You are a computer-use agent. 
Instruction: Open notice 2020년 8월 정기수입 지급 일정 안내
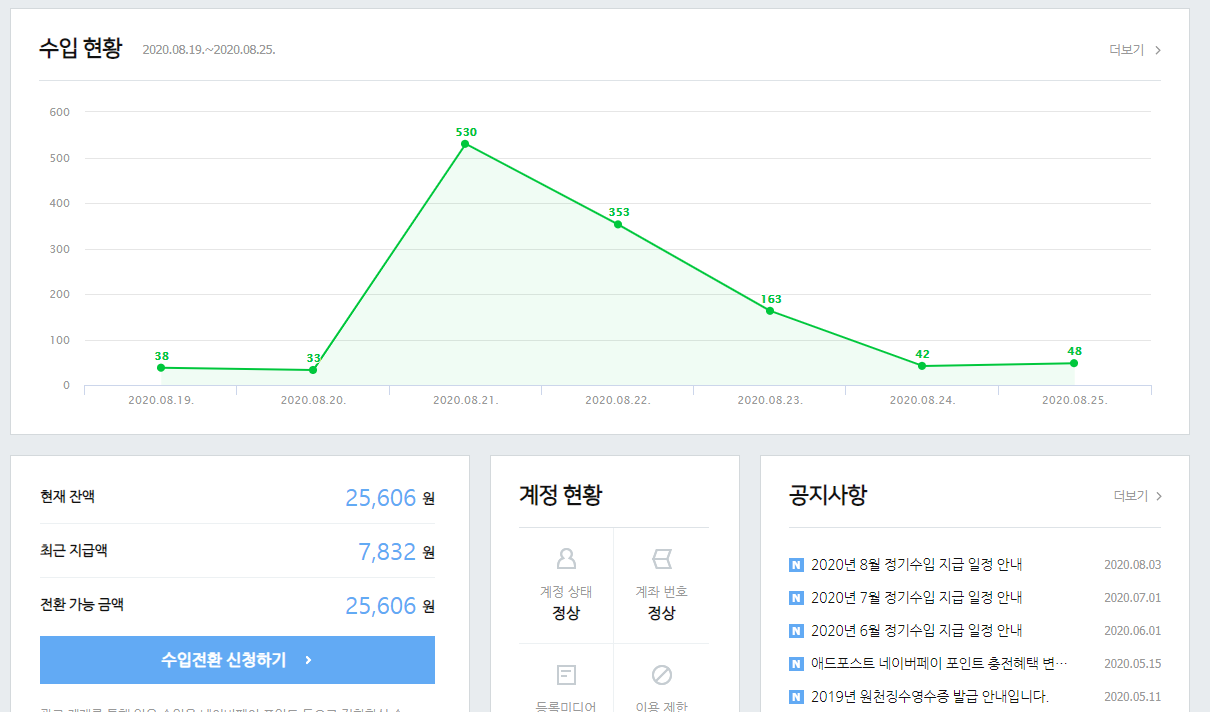916,565
